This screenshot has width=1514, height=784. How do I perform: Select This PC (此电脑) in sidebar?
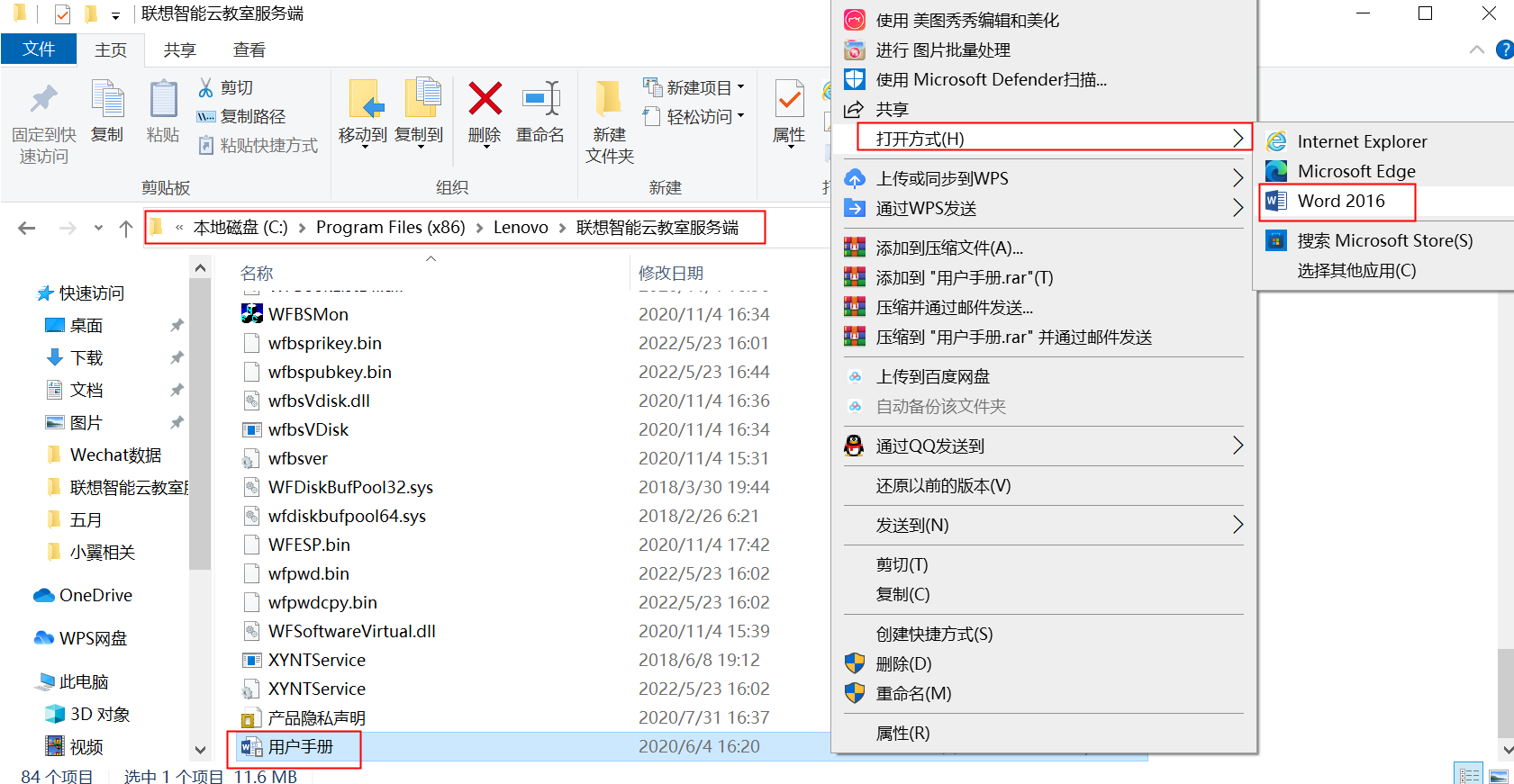click(83, 681)
